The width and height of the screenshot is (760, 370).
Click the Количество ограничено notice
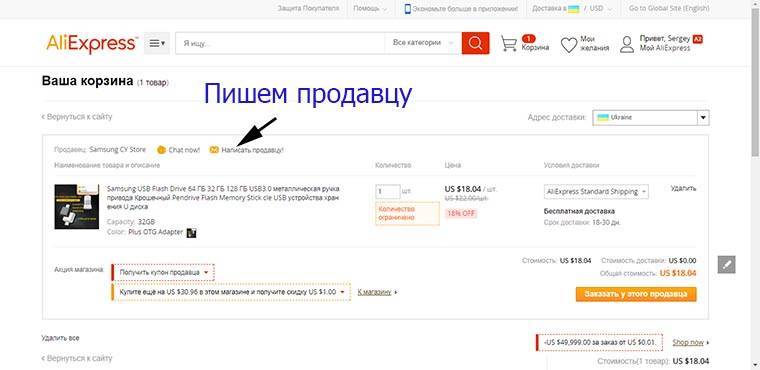407,213
